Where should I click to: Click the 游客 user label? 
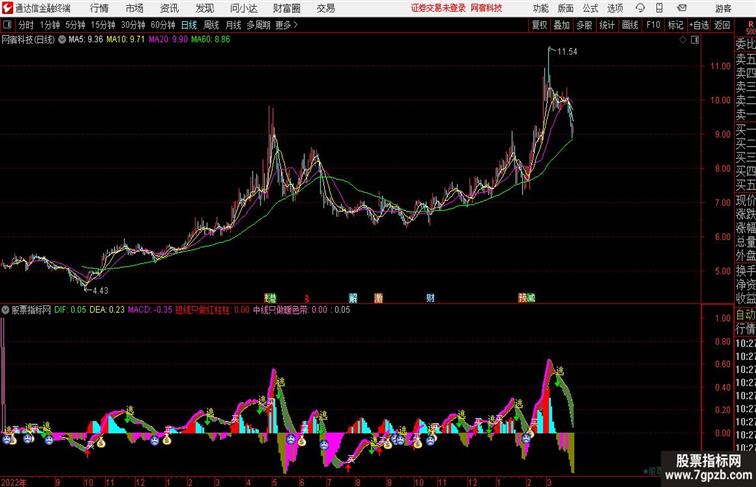pos(723,8)
